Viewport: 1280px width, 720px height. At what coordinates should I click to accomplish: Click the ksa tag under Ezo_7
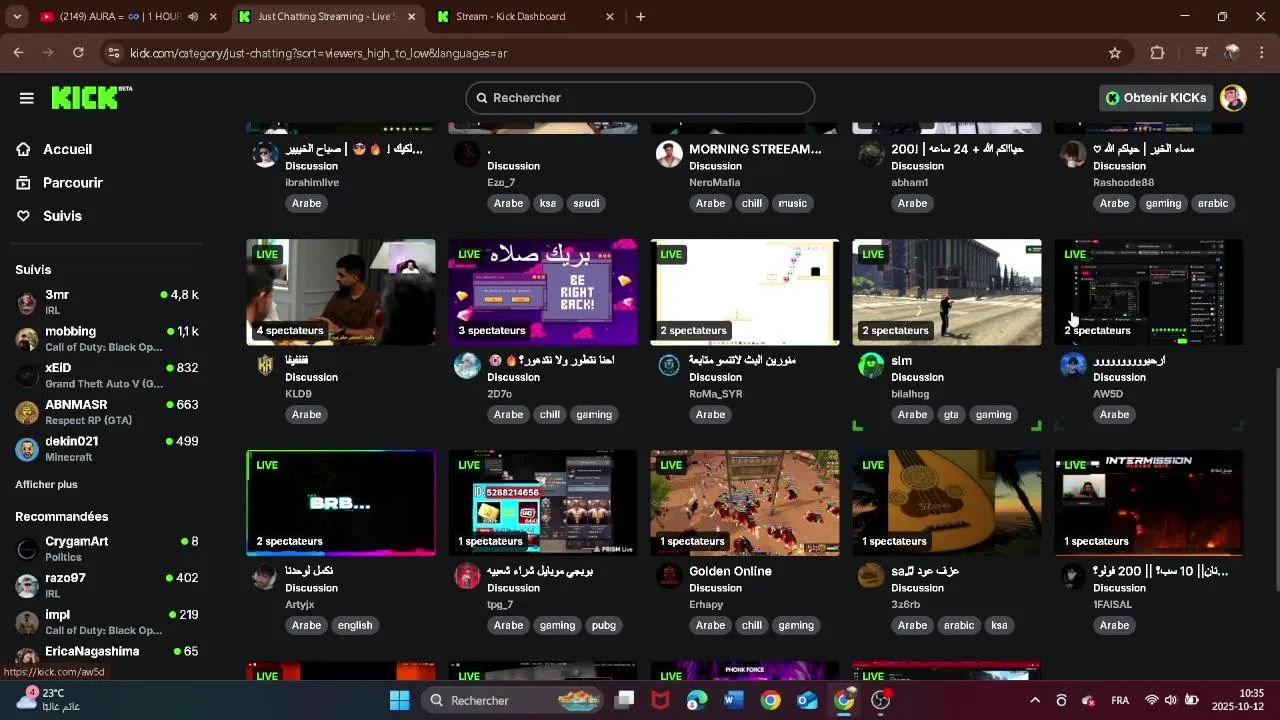pos(548,203)
